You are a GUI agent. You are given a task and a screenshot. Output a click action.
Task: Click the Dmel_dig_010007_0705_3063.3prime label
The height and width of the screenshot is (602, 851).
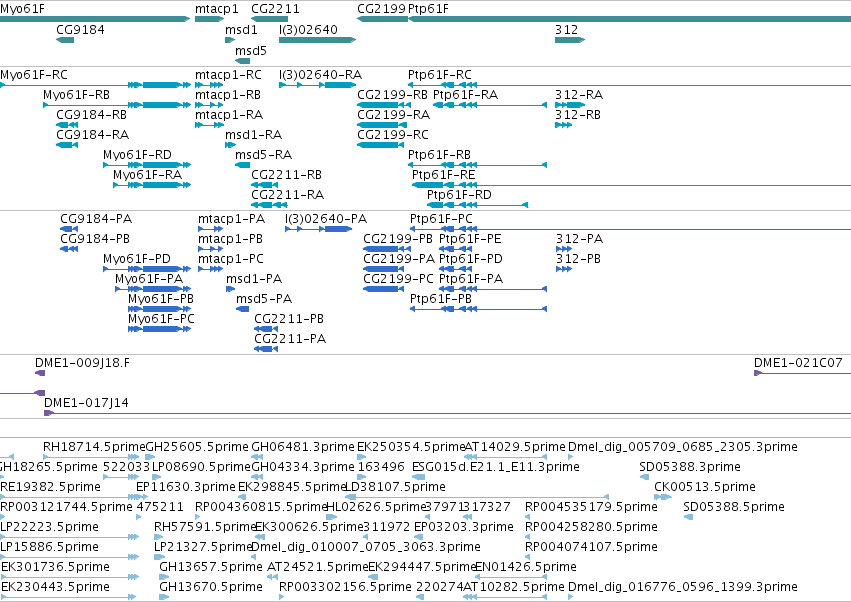point(366,547)
